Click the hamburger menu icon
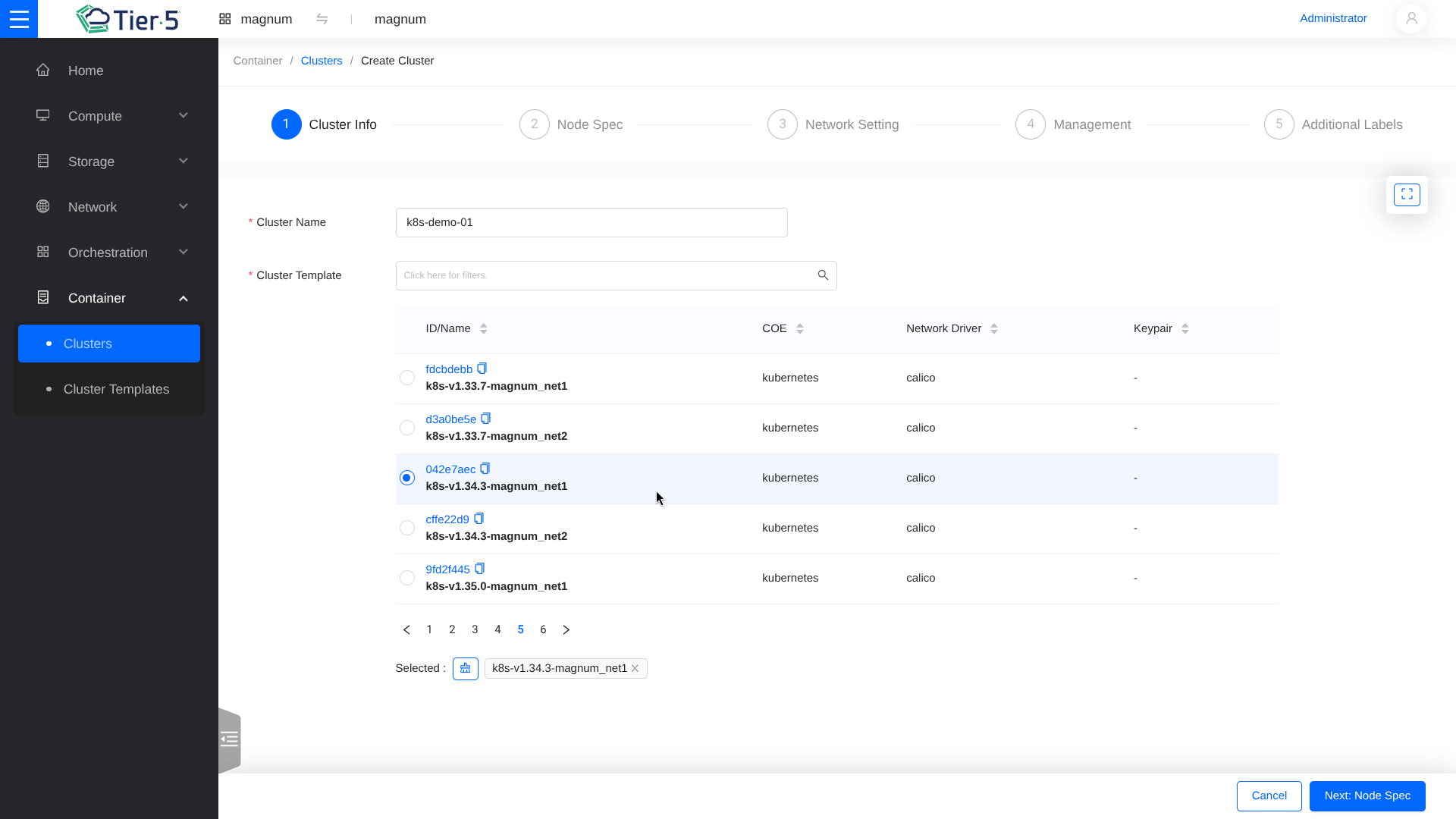Viewport: 1456px width, 819px height. (19, 19)
